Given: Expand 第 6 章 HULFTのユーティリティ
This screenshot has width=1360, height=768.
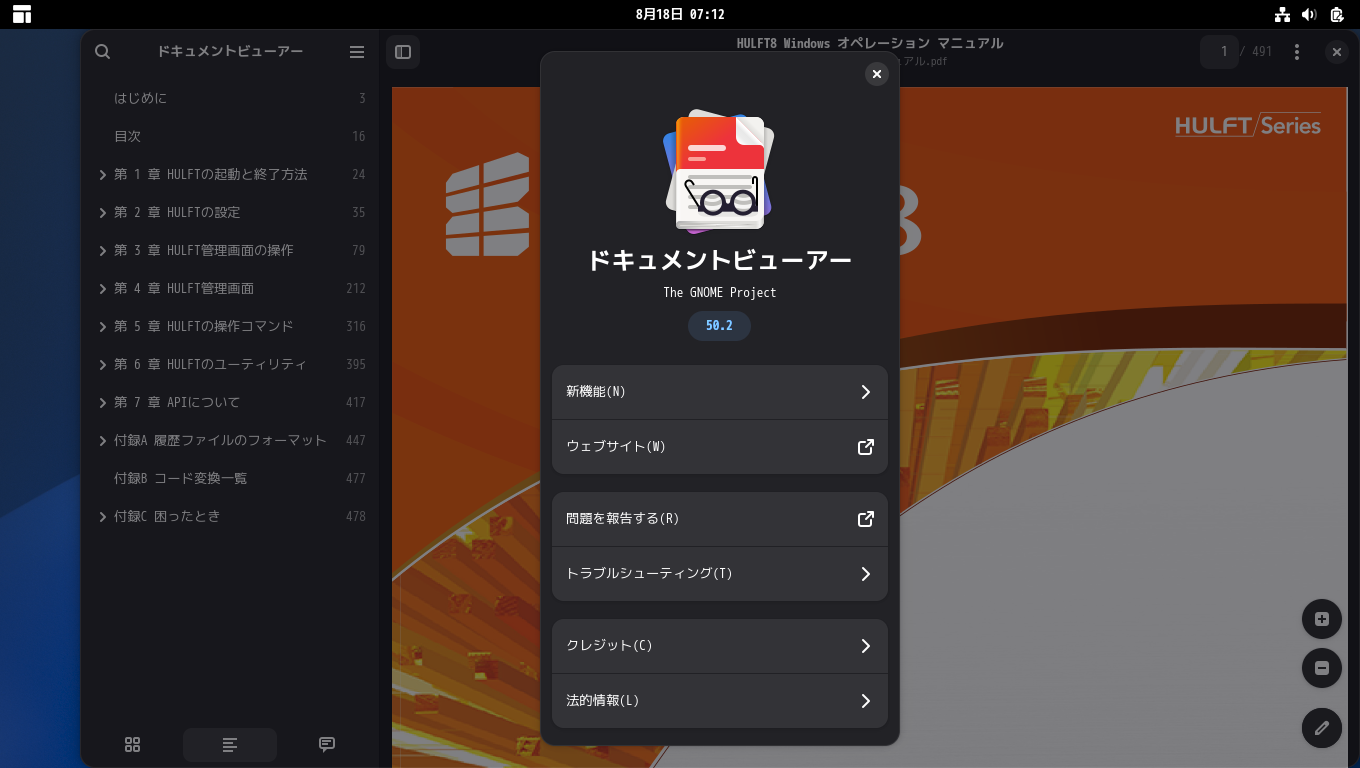Looking at the screenshot, I should [103, 365].
